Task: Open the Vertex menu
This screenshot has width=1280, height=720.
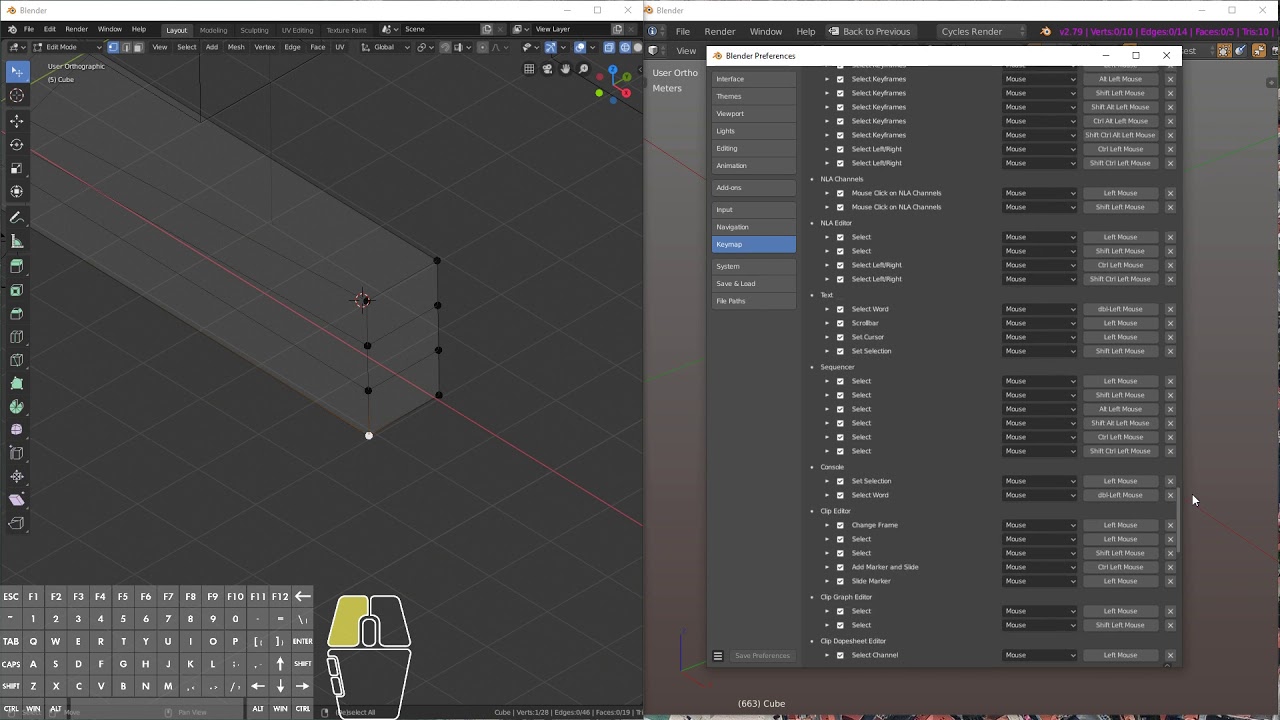Action: (264, 47)
